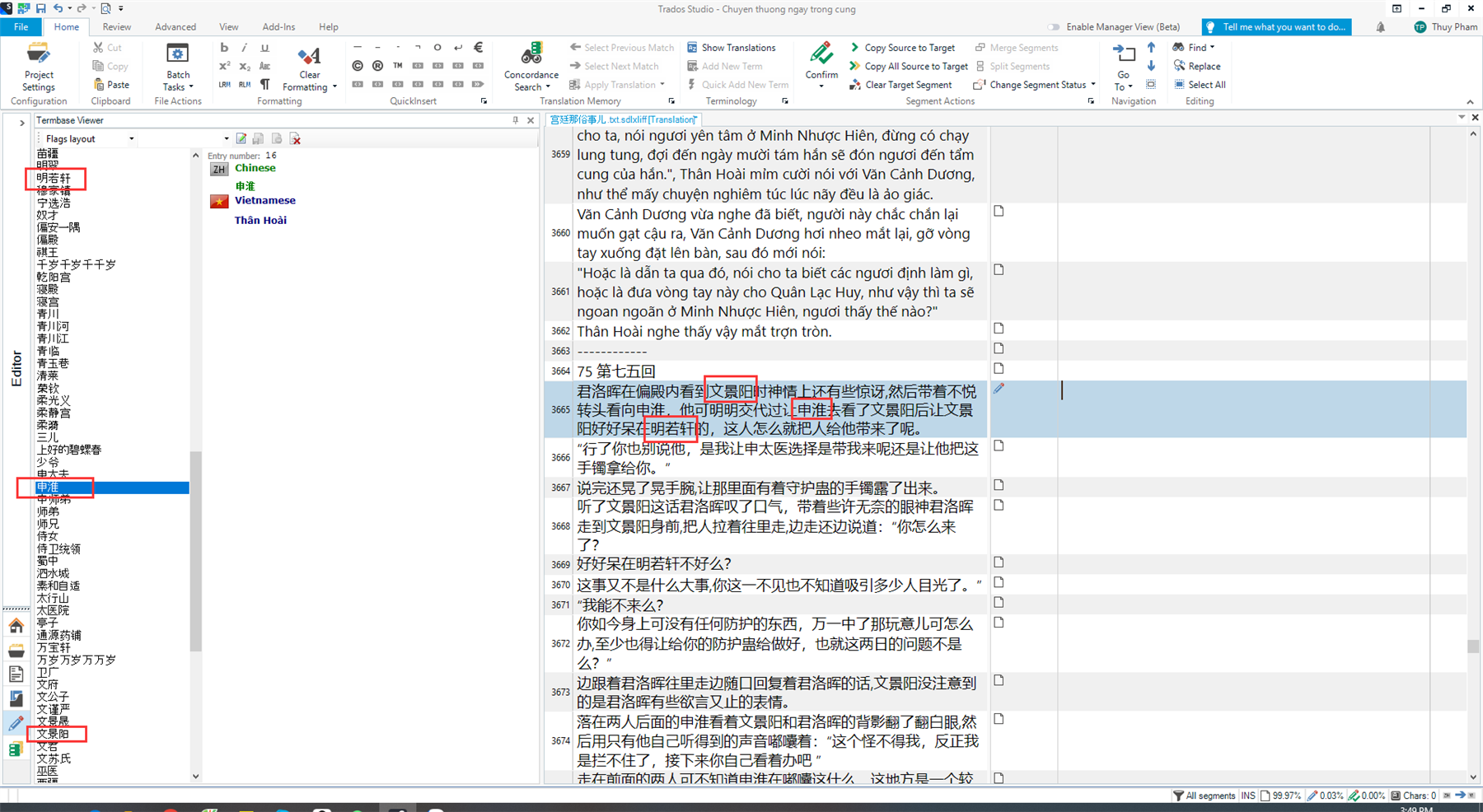The image size is (1483, 812).
Task: Save the document from quick access toolbar
Action: point(40,8)
